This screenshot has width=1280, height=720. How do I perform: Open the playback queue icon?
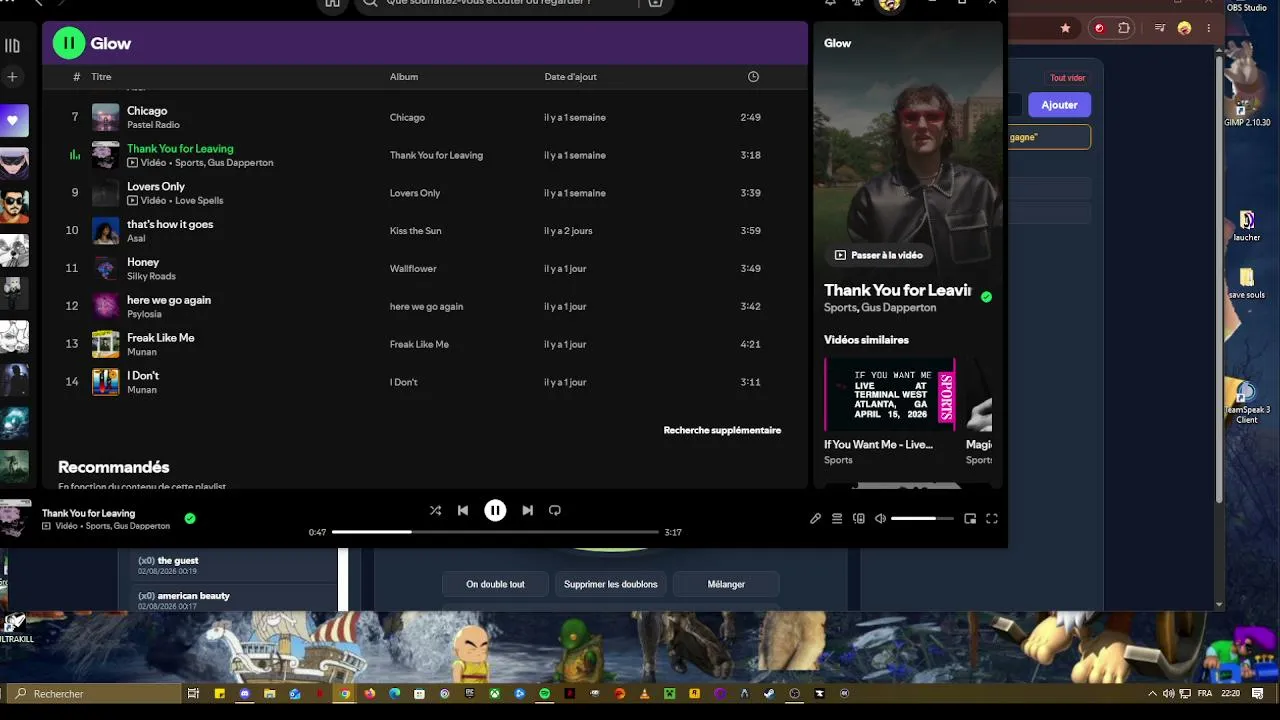tap(837, 518)
